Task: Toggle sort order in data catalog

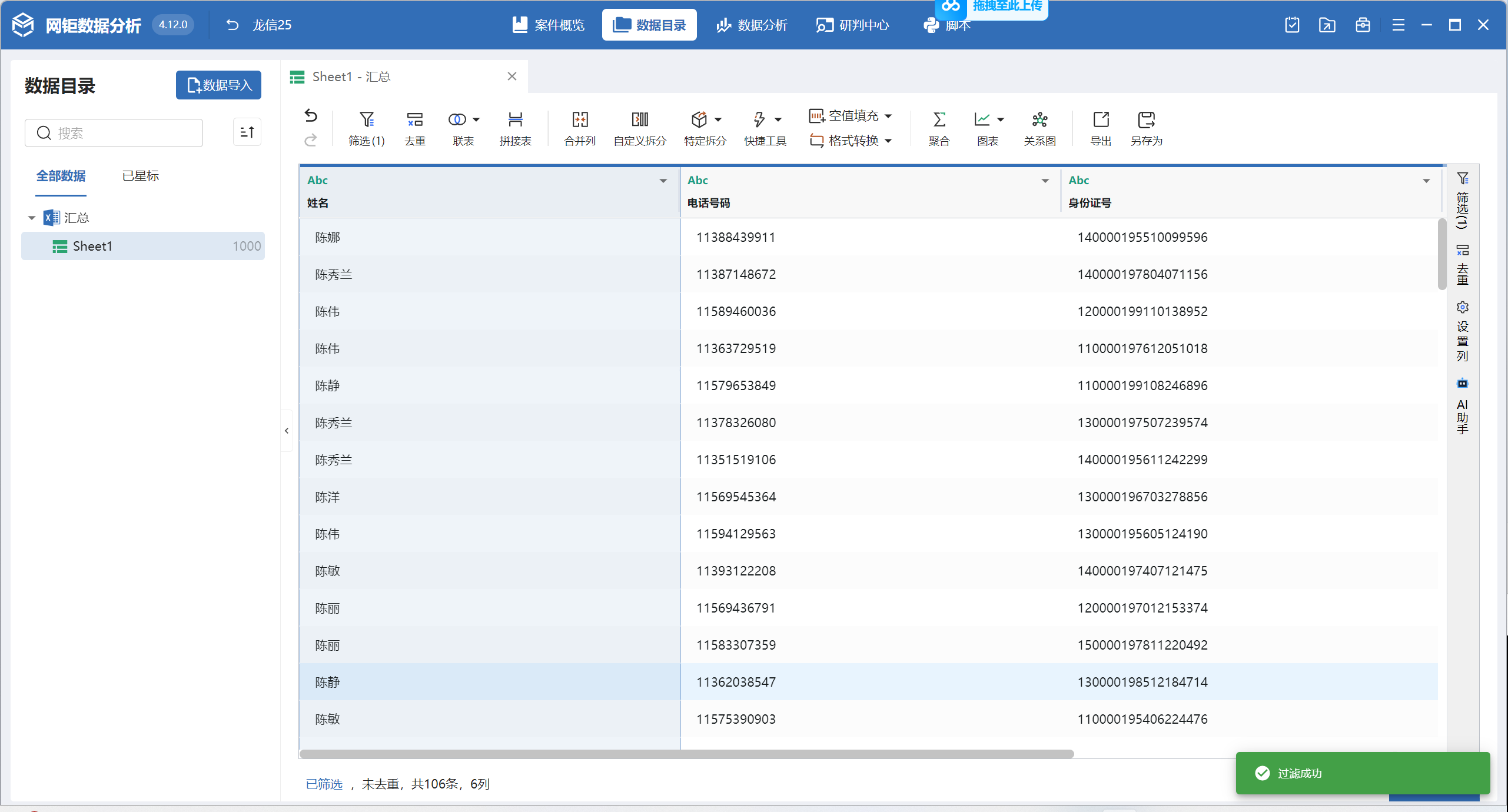Action: click(247, 132)
